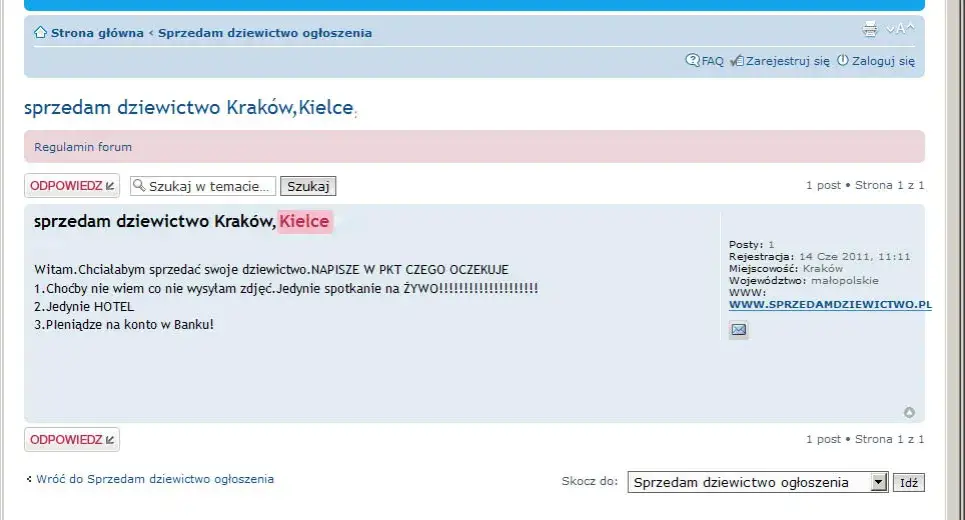Image resolution: width=965 pixels, height=520 pixels.
Task: Open the Skocz do forum dropdown
Action: 758,482
